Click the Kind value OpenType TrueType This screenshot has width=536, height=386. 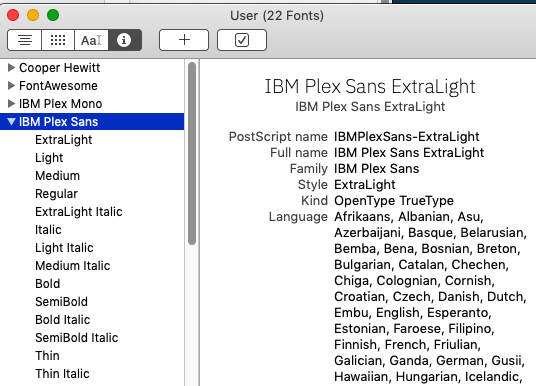click(394, 201)
